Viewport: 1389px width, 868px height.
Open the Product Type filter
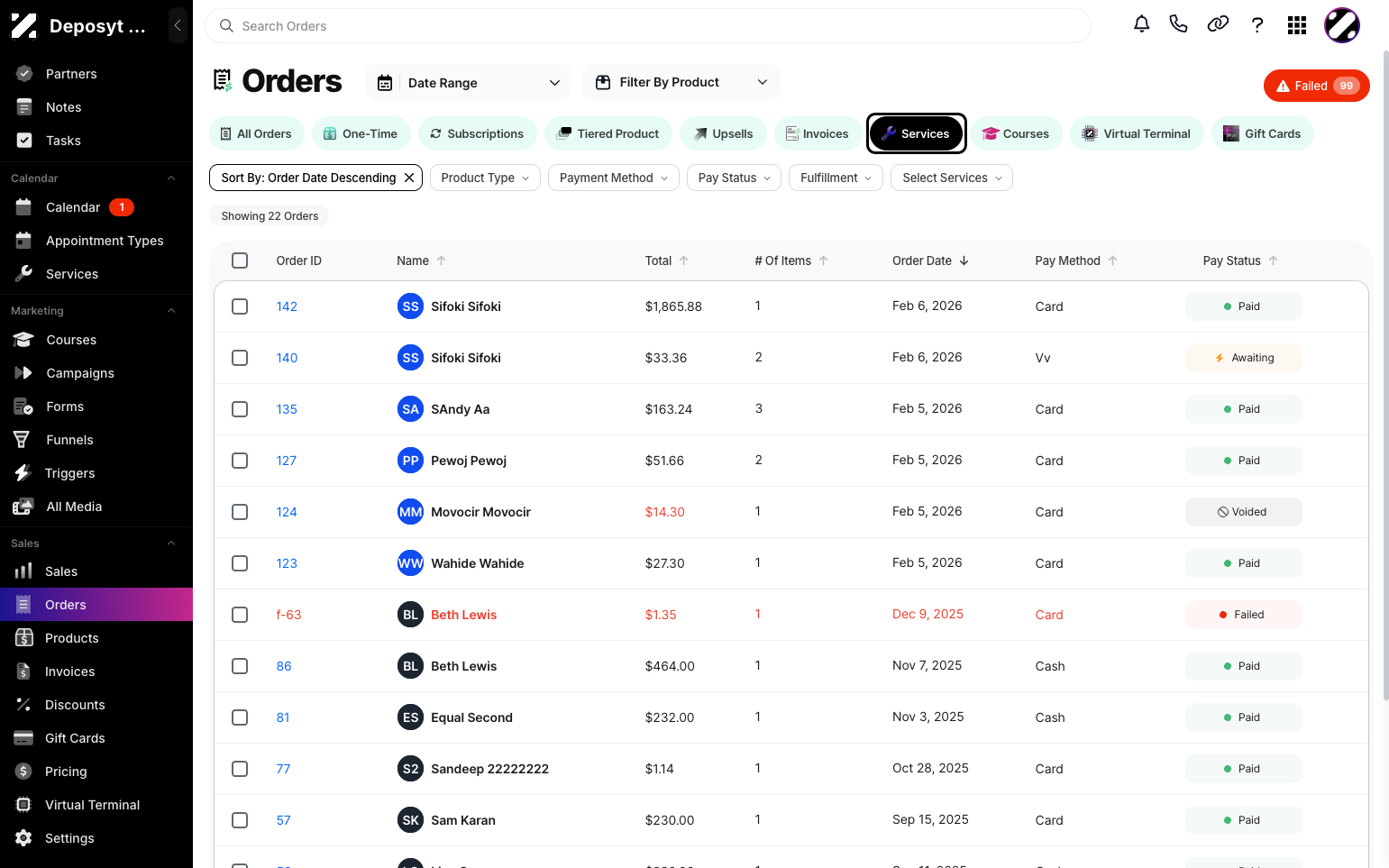(x=485, y=178)
